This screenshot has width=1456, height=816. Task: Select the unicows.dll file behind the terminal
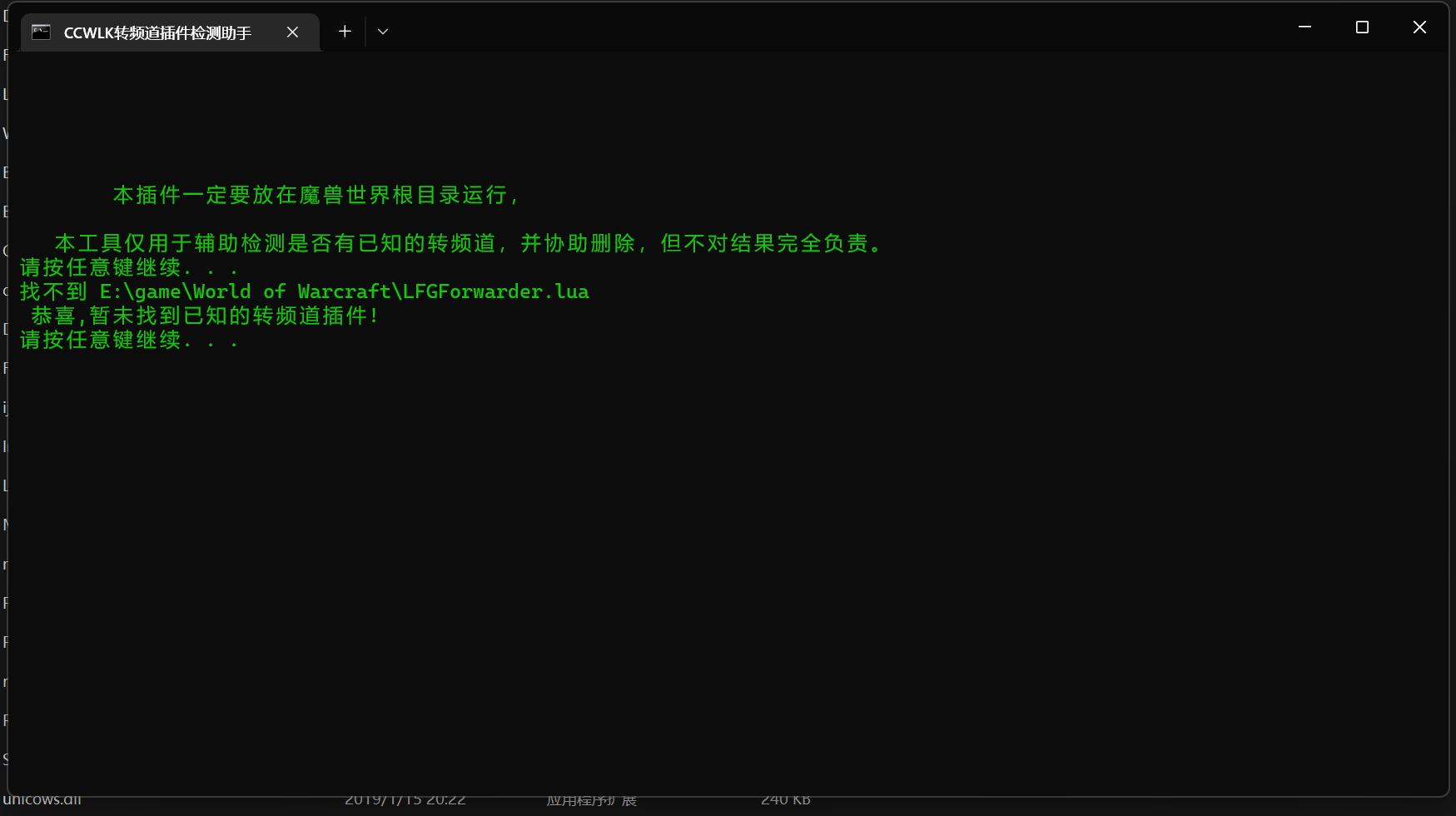[x=42, y=799]
